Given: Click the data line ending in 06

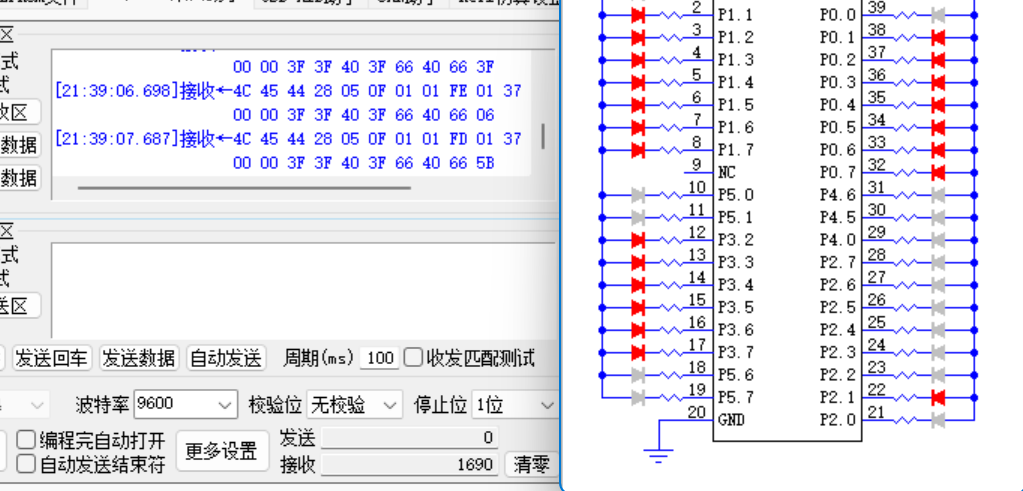Looking at the screenshot, I should tap(363, 115).
